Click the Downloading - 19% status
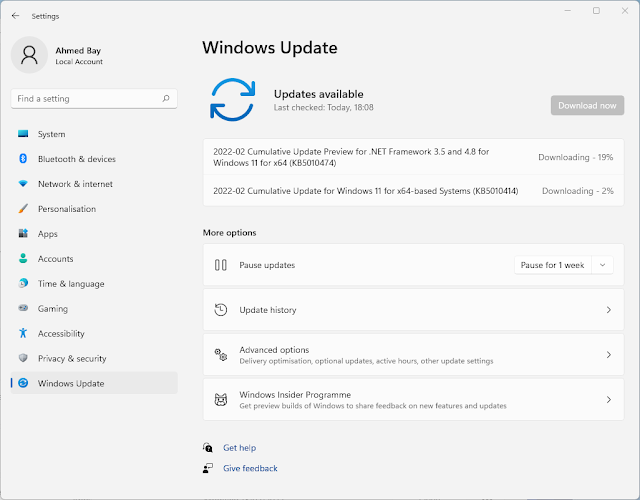640x500 pixels. pyautogui.click(x=576, y=157)
